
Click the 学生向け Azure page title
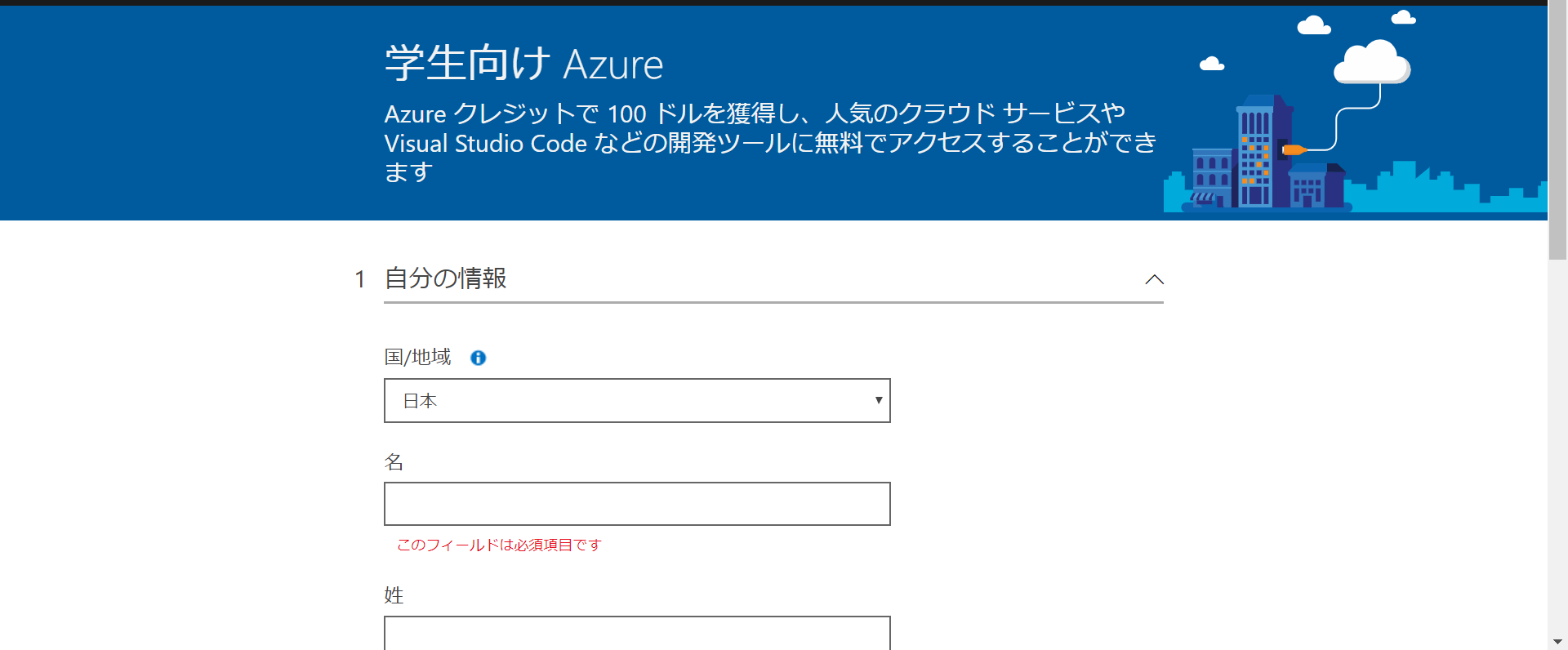pos(523,64)
